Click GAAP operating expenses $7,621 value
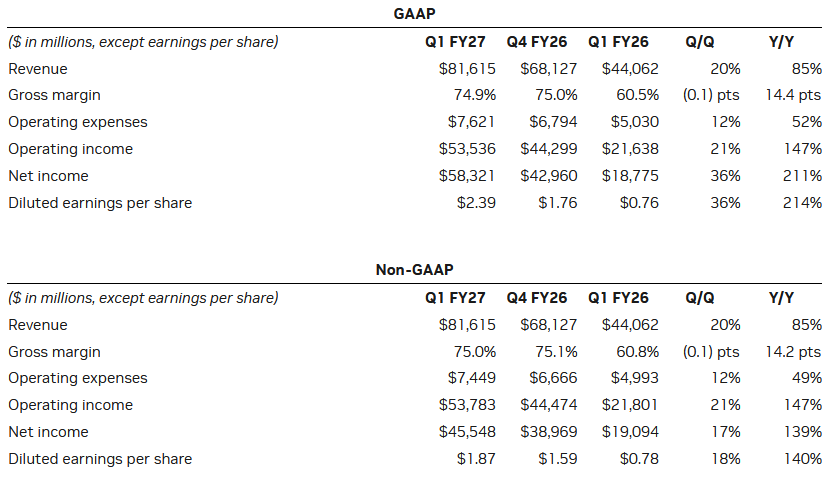Screen dimensions: 833x477 click(471, 122)
